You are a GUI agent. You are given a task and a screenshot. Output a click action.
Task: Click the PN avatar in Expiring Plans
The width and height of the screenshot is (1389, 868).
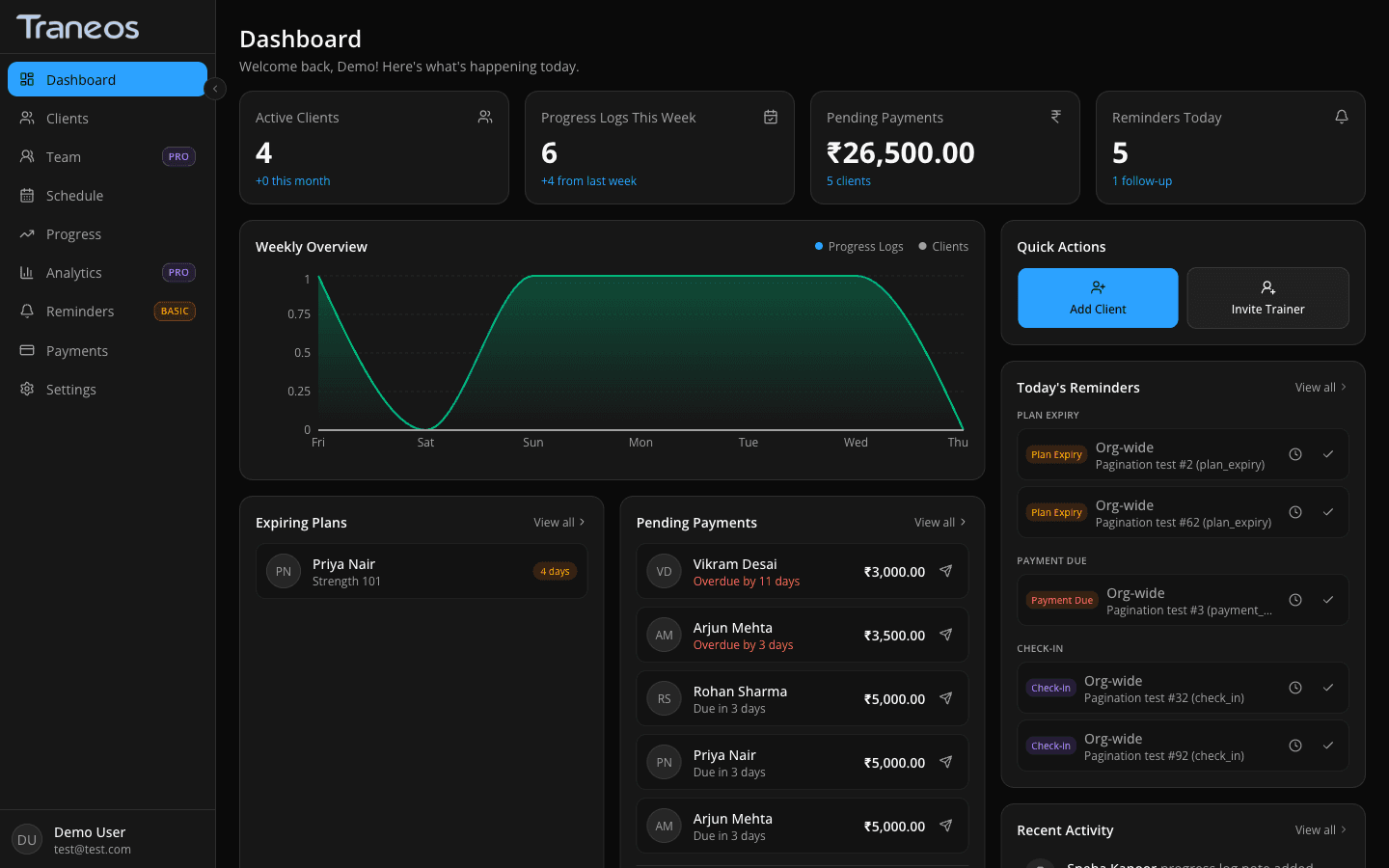pyautogui.click(x=284, y=571)
